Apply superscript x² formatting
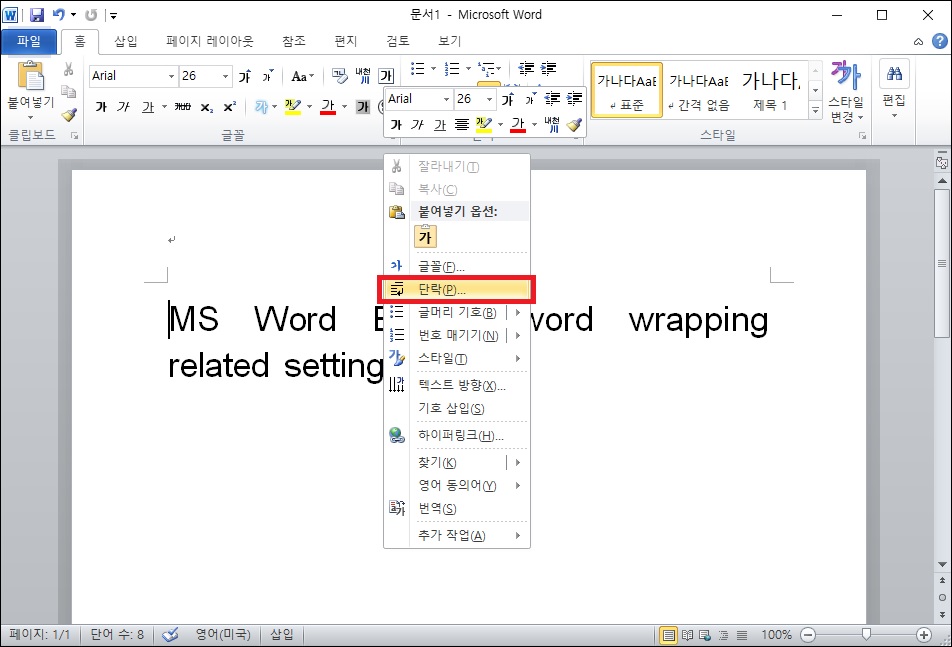This screenshot has width=952, height=647. click(230, 107)
